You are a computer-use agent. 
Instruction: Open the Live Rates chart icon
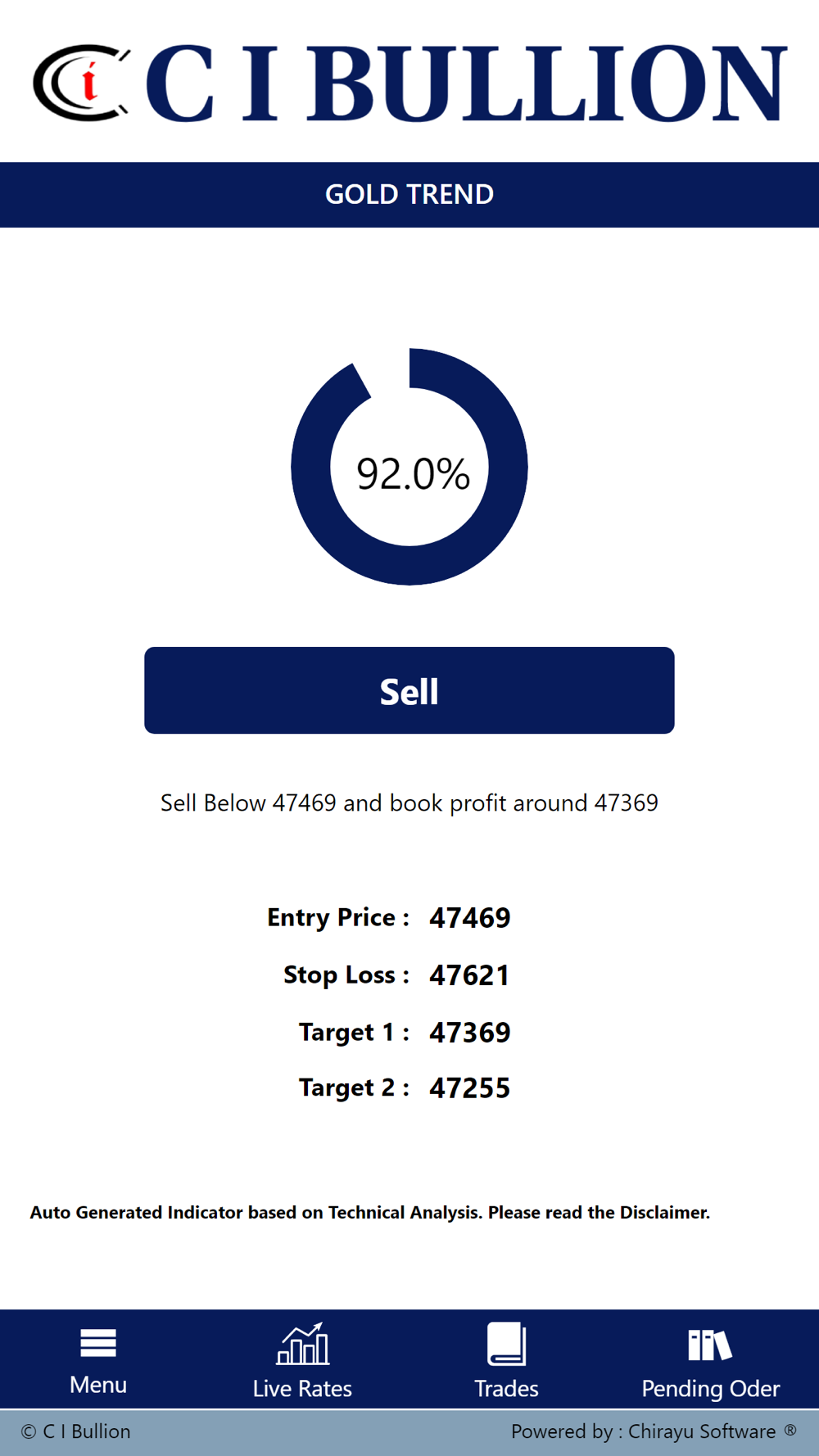point(303,1344)
